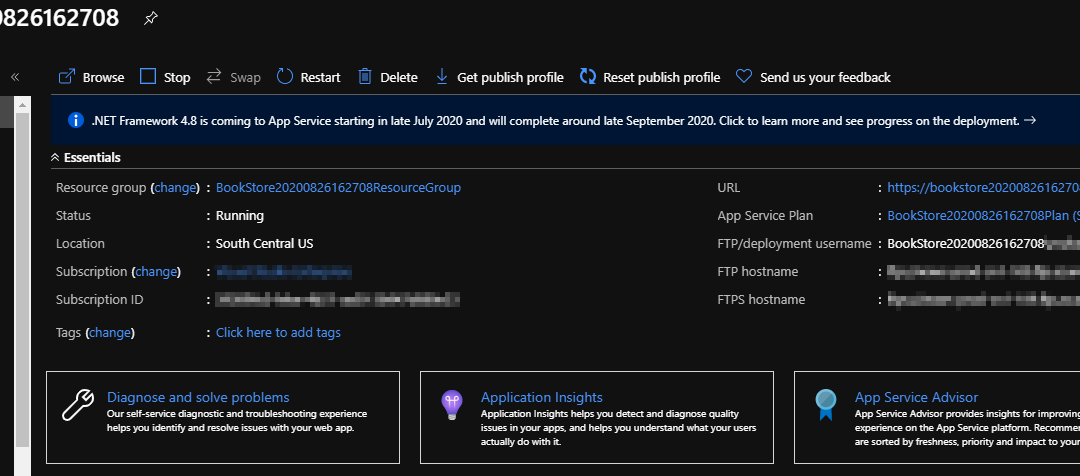Change the tags

click(111, 332)
